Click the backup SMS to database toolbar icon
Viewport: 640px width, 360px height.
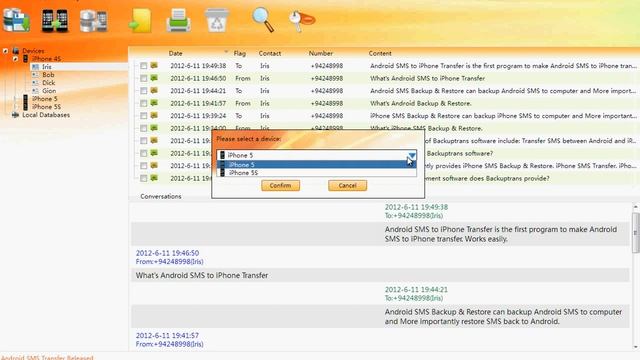16,20
